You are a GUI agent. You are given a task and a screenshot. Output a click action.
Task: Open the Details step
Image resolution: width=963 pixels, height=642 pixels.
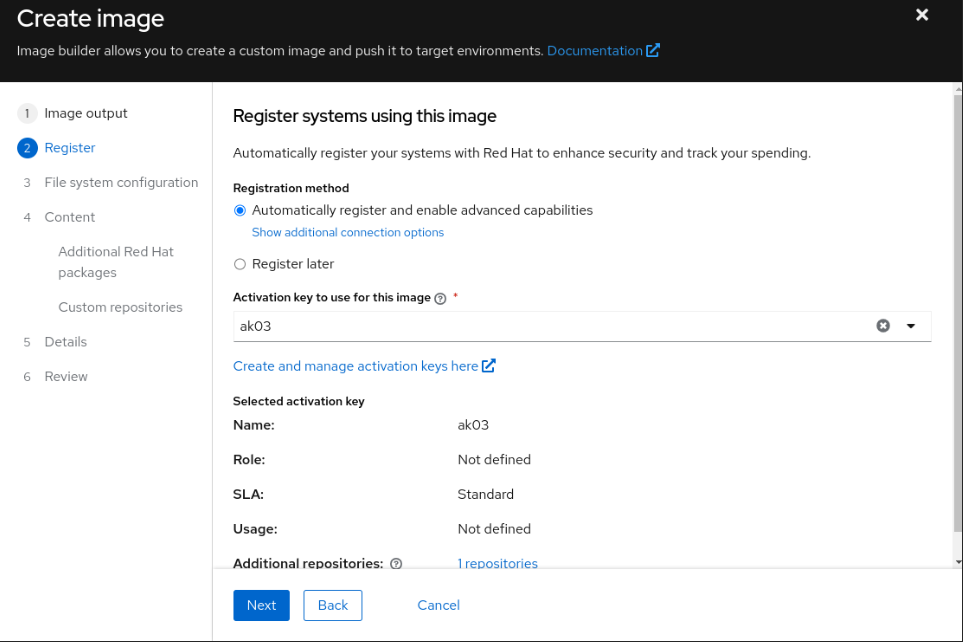click(x=66, y=342)
